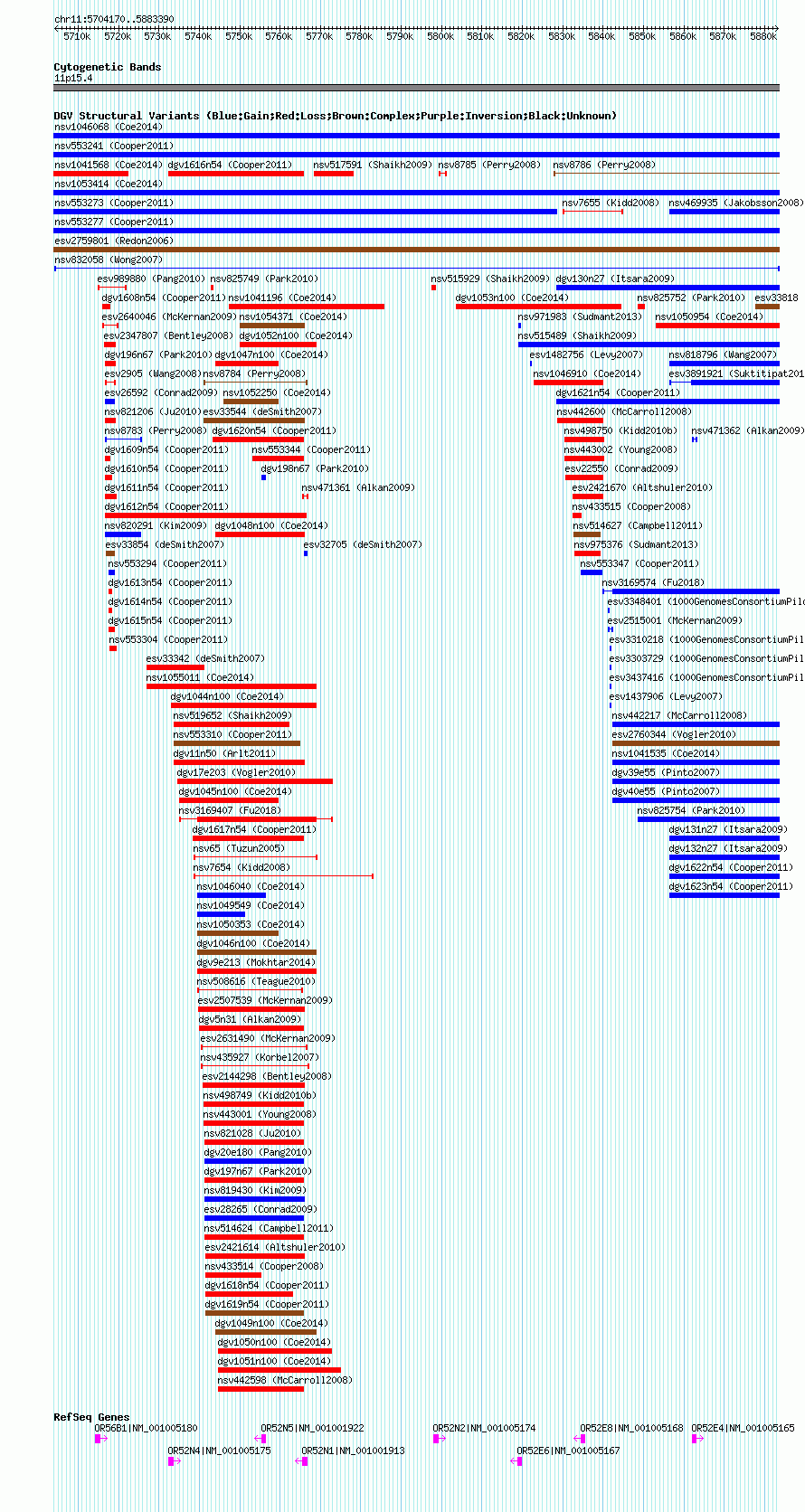
Task: Open the Cytogenetic Bands track title
Action: (108, 67)
